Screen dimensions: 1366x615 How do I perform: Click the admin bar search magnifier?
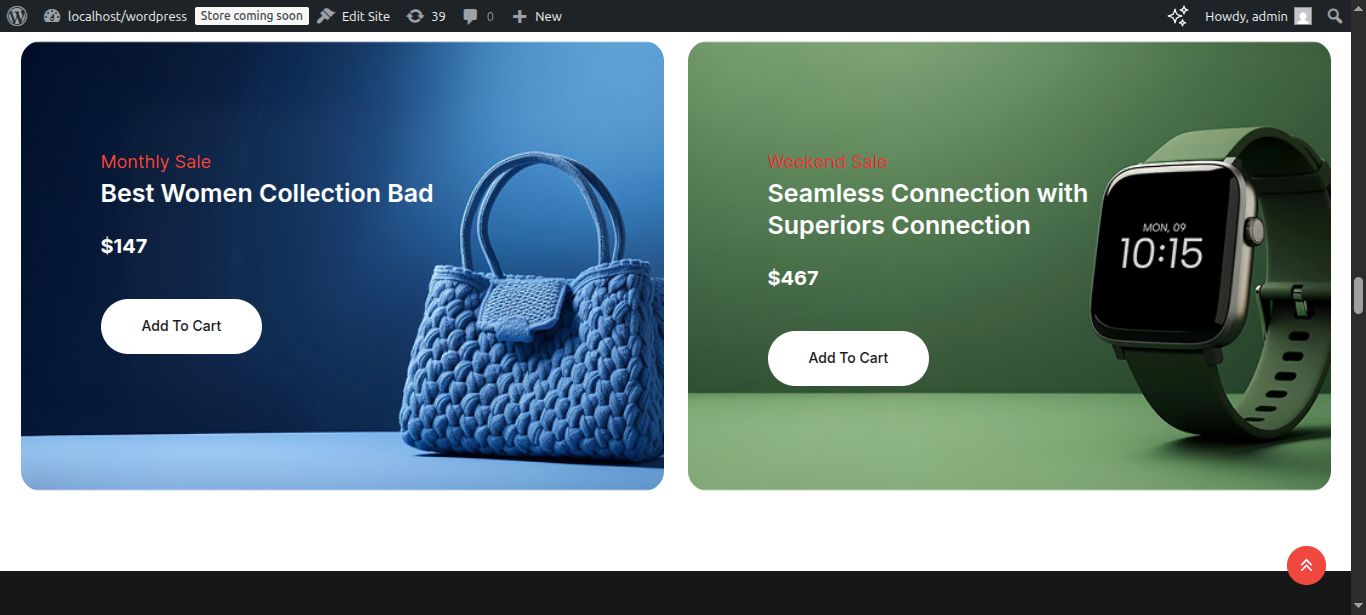[1334, 16]
